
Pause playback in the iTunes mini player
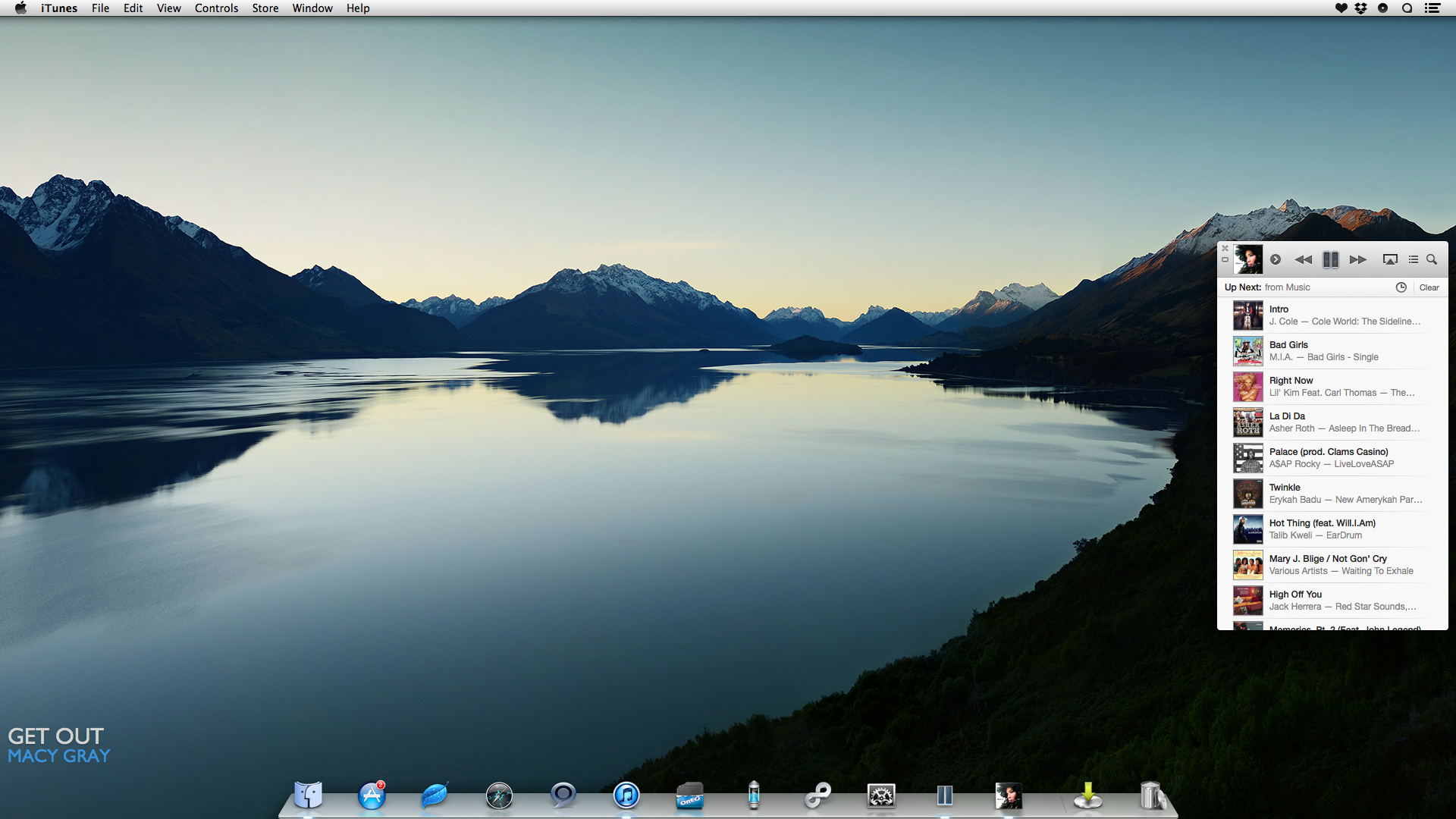pyautogui.click(x=1330, y=259)
